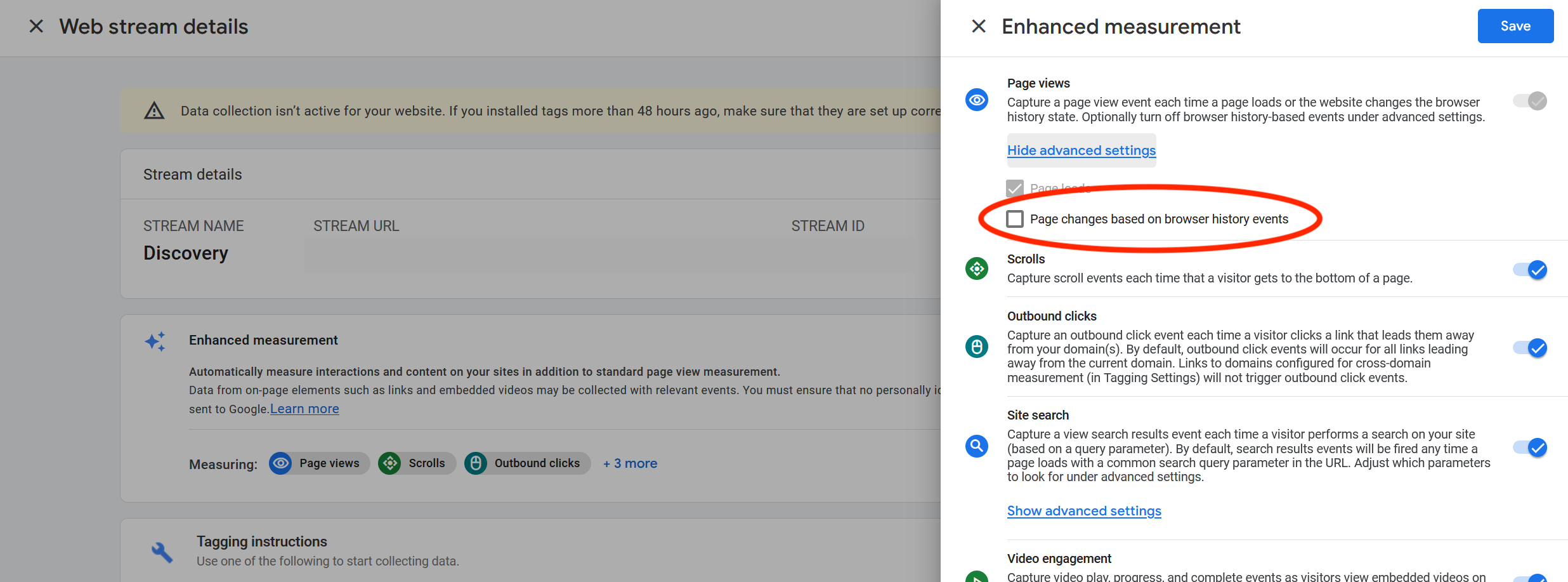
Task: Open the Learn more link
Action: click(x=304, y=409)
